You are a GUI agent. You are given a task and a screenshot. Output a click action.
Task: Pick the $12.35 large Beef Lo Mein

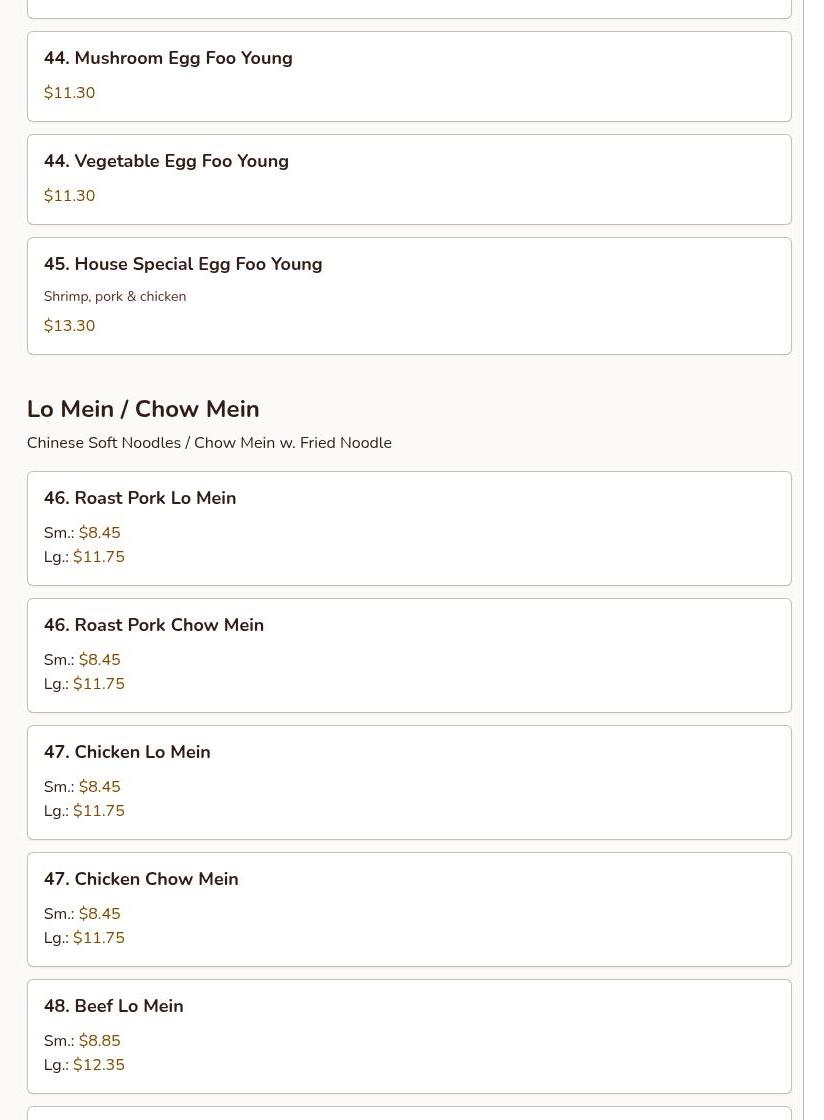(x=98, y=1065)
